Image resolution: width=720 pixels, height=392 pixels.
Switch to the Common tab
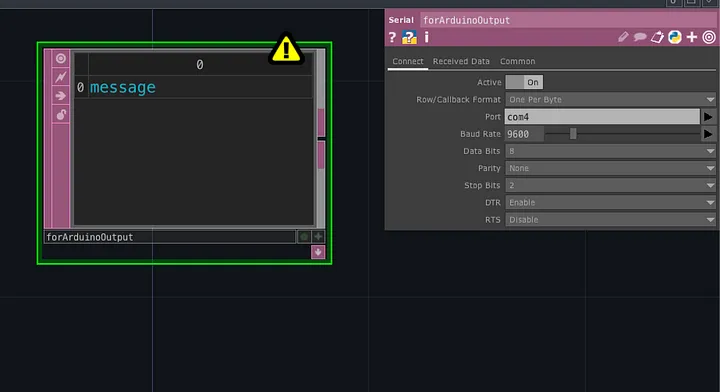tap(518, 62)
